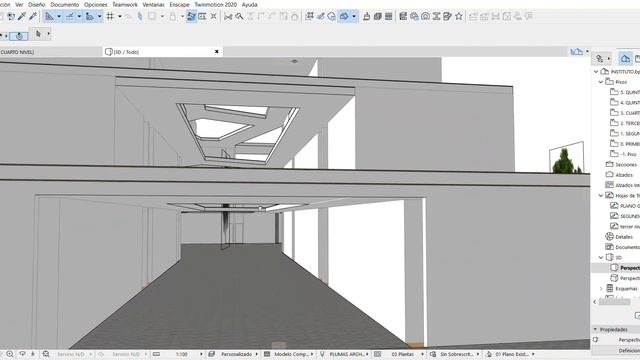This screenshot has width=640, height=360.
Task: Open the Ventanas menu
Action: click(153, 4)
